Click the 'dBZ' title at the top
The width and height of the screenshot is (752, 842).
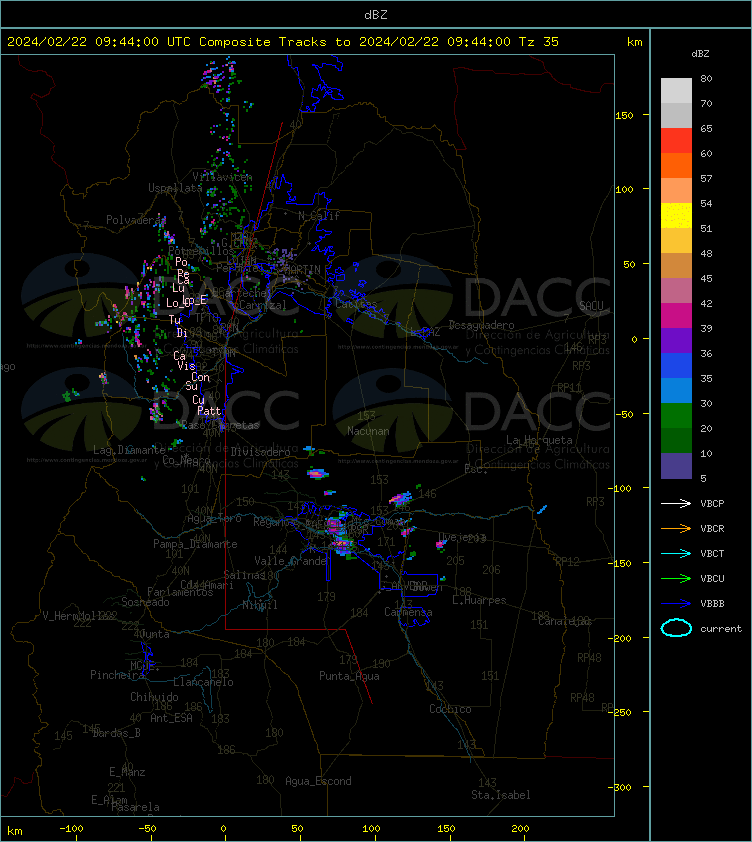click(375, 14)
